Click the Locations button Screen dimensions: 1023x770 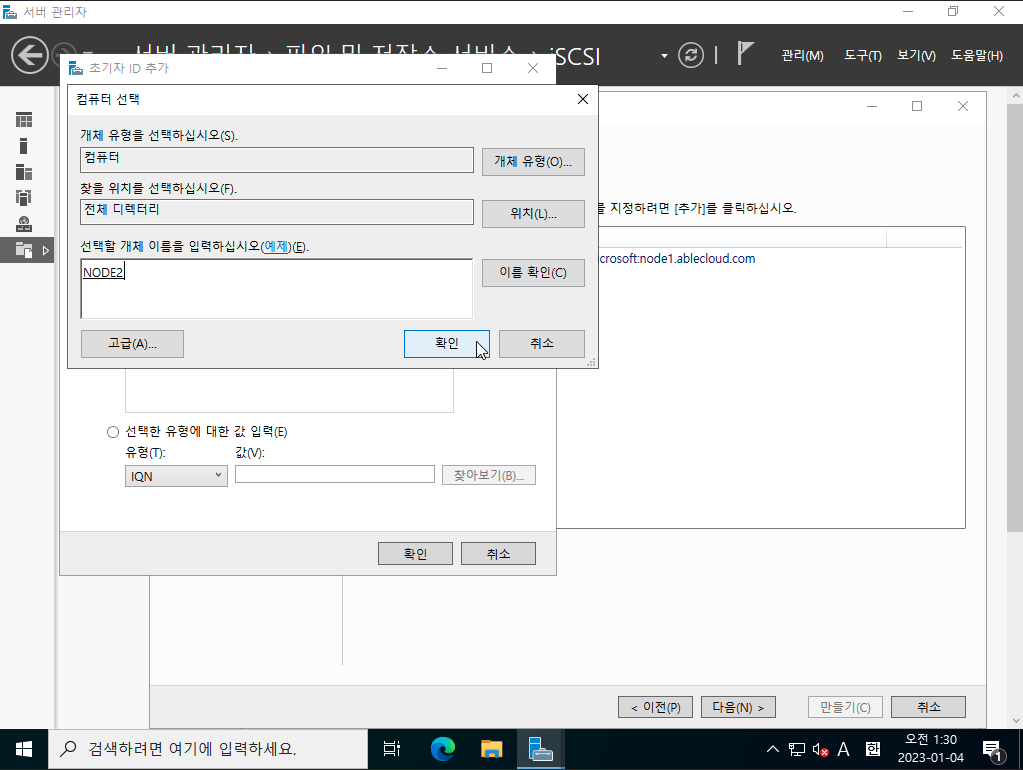coord(533,214)
